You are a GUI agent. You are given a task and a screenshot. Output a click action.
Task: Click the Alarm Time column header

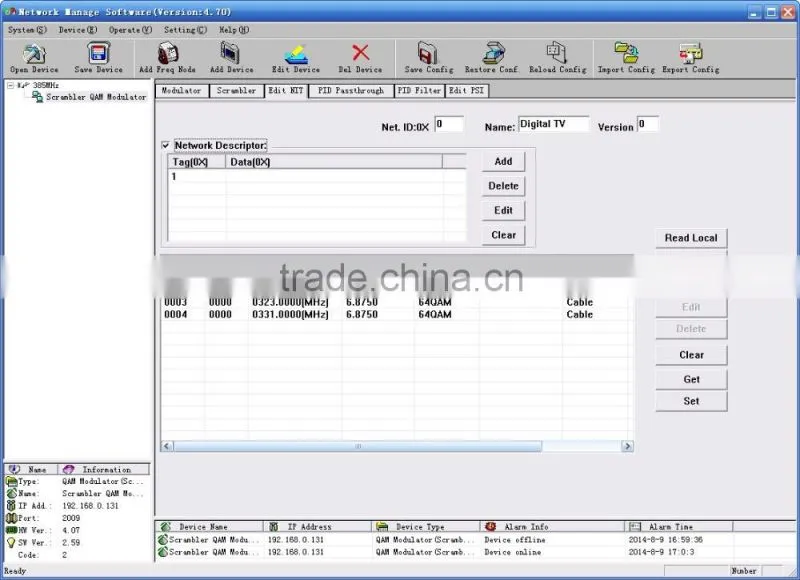678,526
